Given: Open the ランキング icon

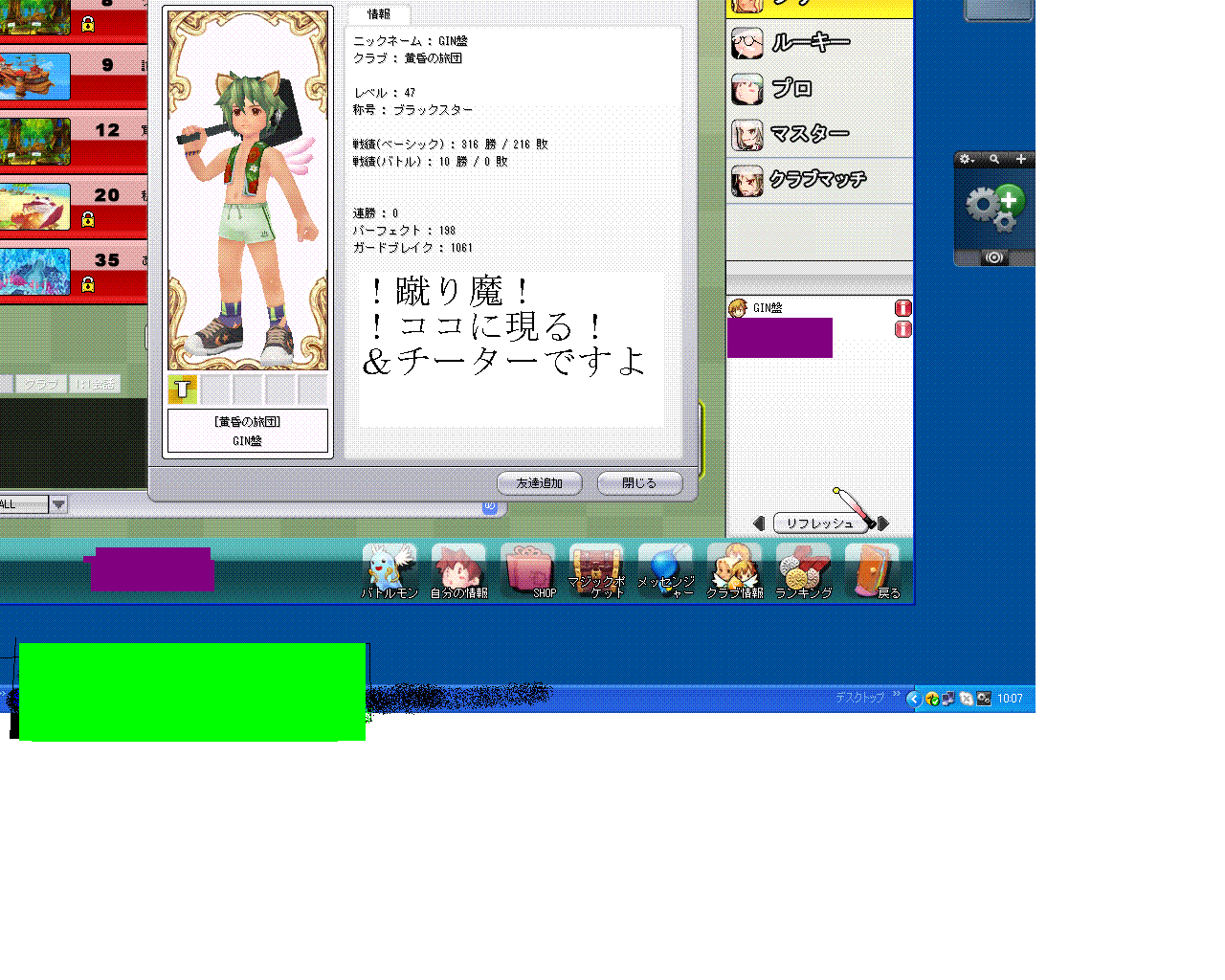Looking at the screenshot, I should click(803, 570).
